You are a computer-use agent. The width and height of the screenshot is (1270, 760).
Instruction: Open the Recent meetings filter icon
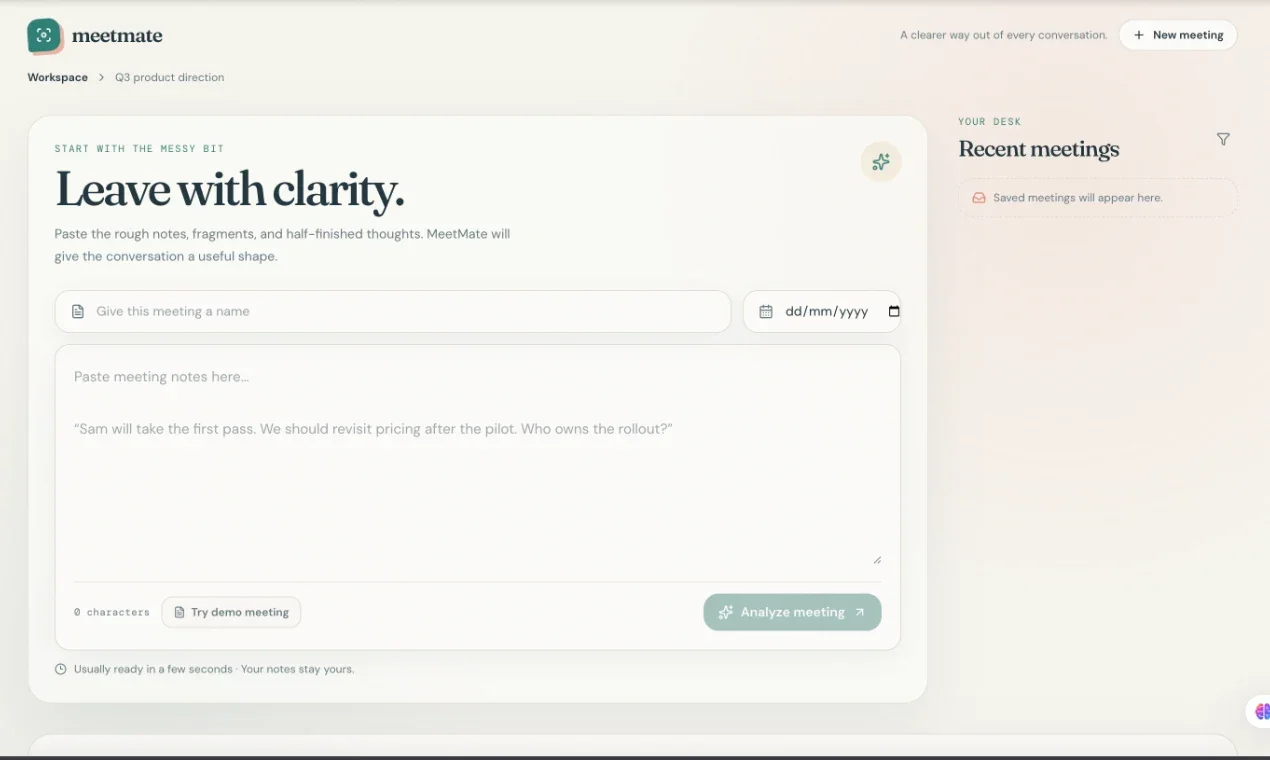pos(1223,139)
